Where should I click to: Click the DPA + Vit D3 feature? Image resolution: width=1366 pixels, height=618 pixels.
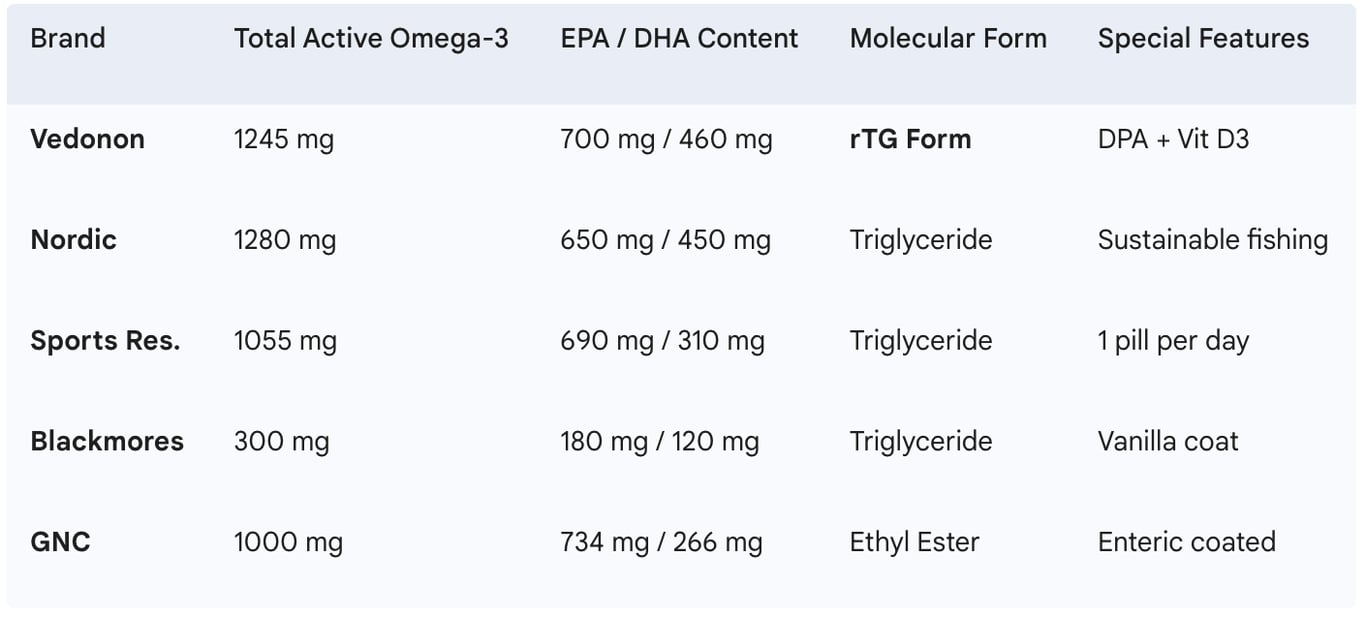[1174, 139]
